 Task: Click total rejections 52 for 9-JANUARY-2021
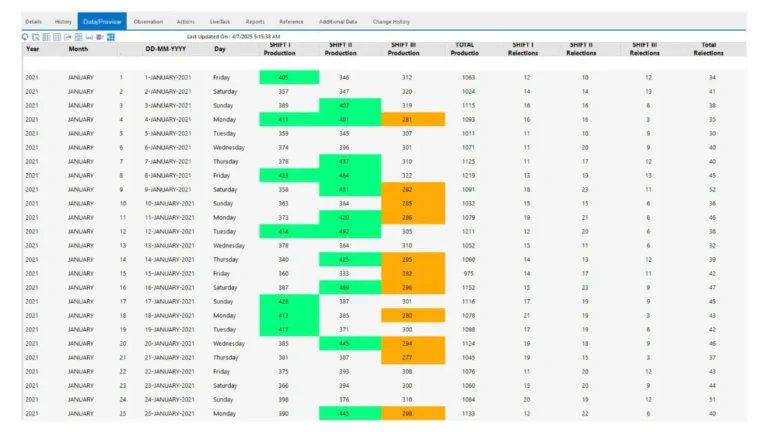[x=712, y=190]
